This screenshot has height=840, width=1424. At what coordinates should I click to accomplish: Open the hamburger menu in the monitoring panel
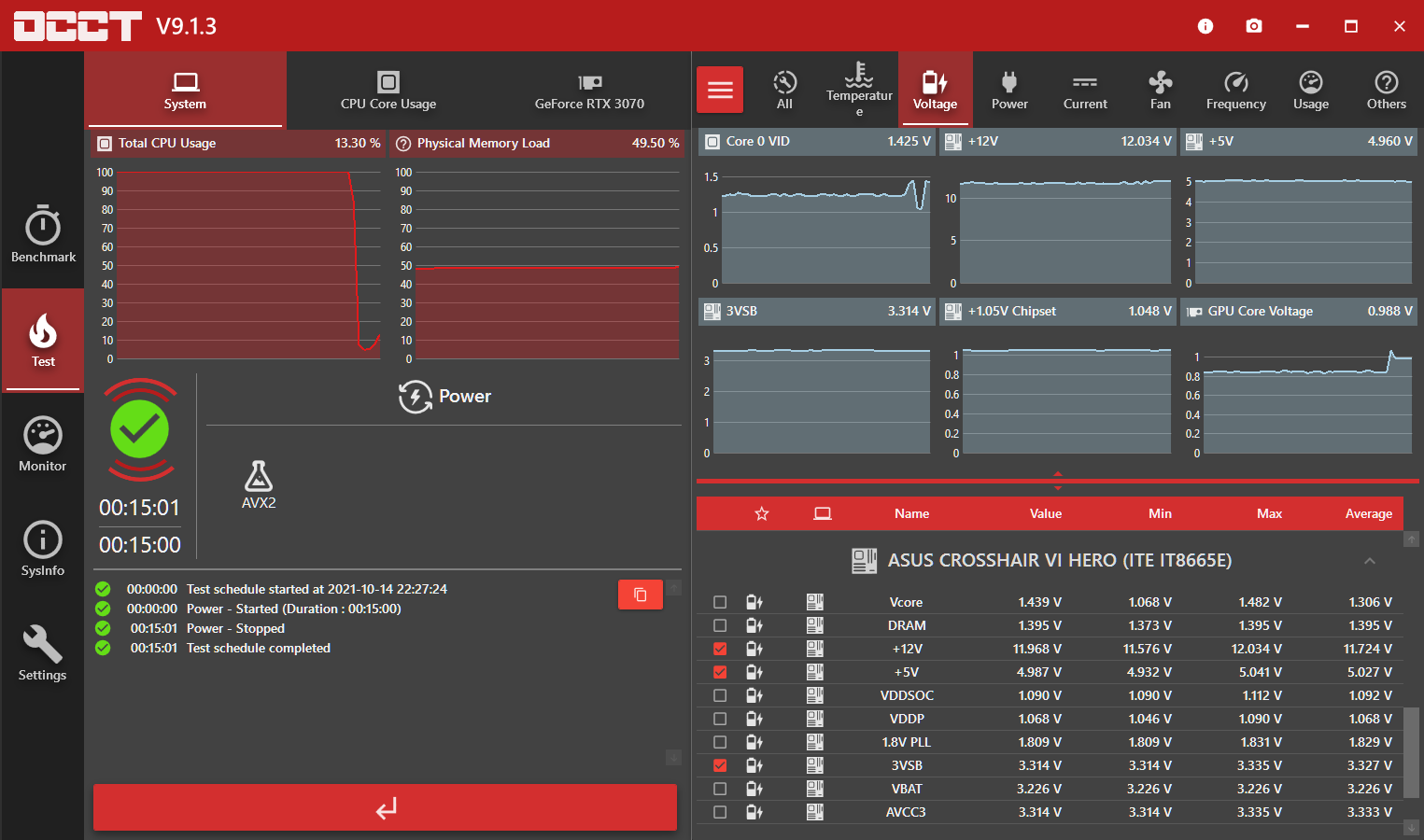(x=720, y=90)
